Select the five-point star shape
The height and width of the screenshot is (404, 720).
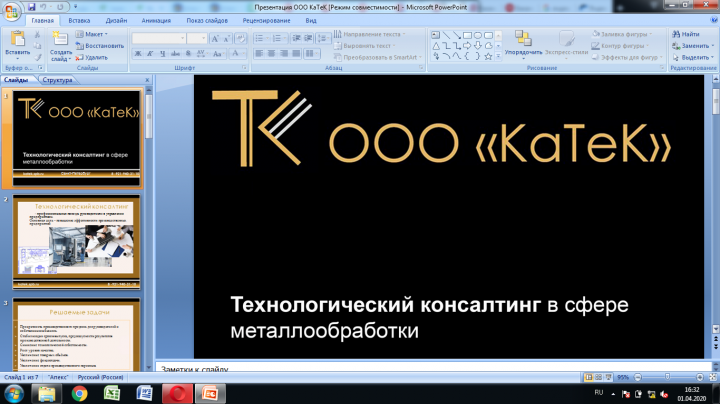point(488,56)
